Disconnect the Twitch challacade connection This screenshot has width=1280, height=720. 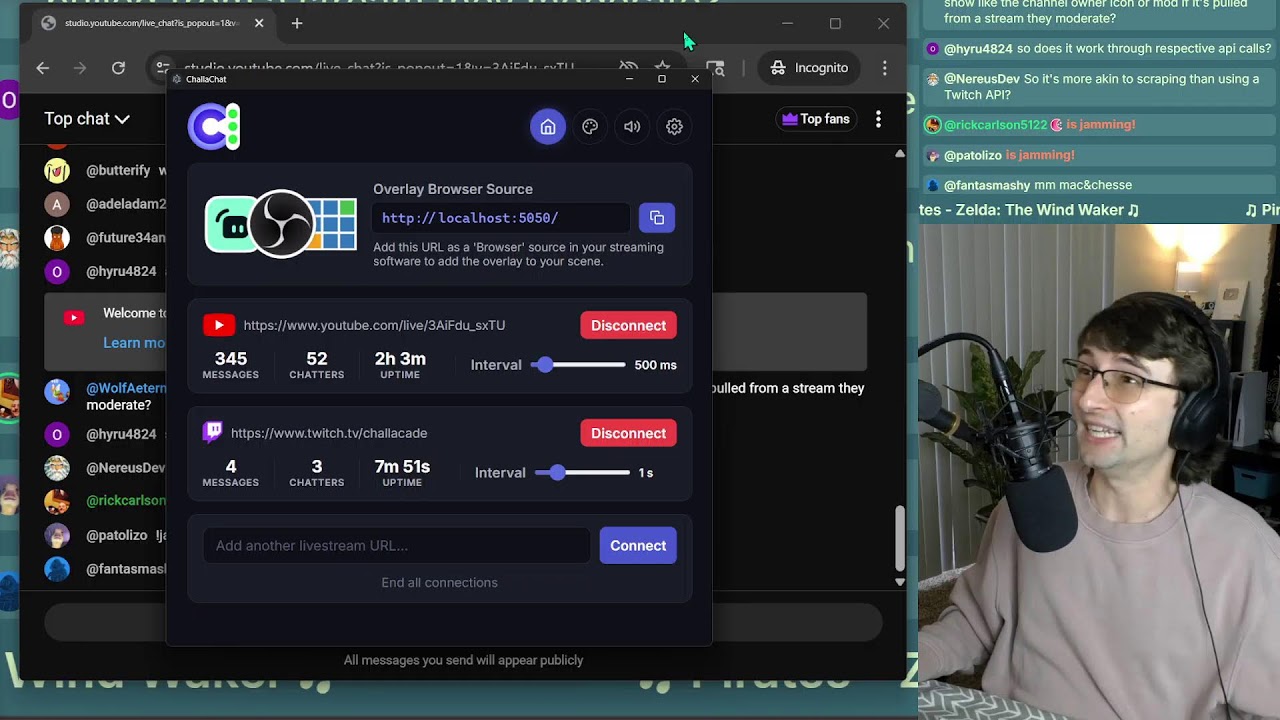point(628,433)
